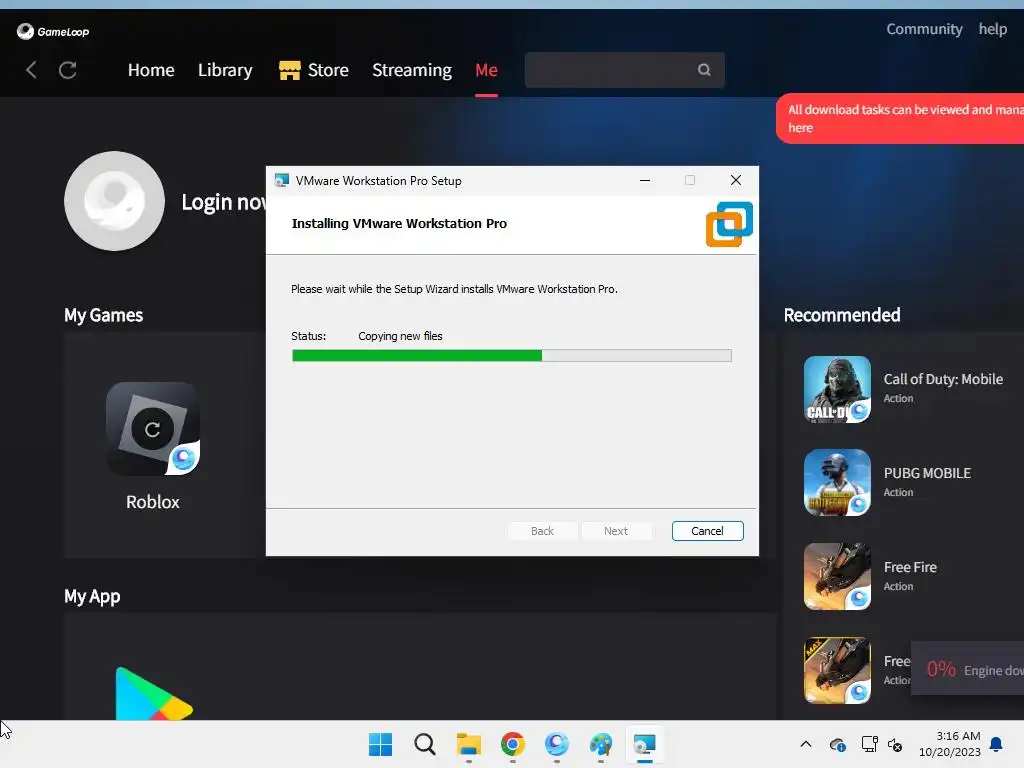
Task: Click the profile avatar picture
Action: tap(114, 201)
